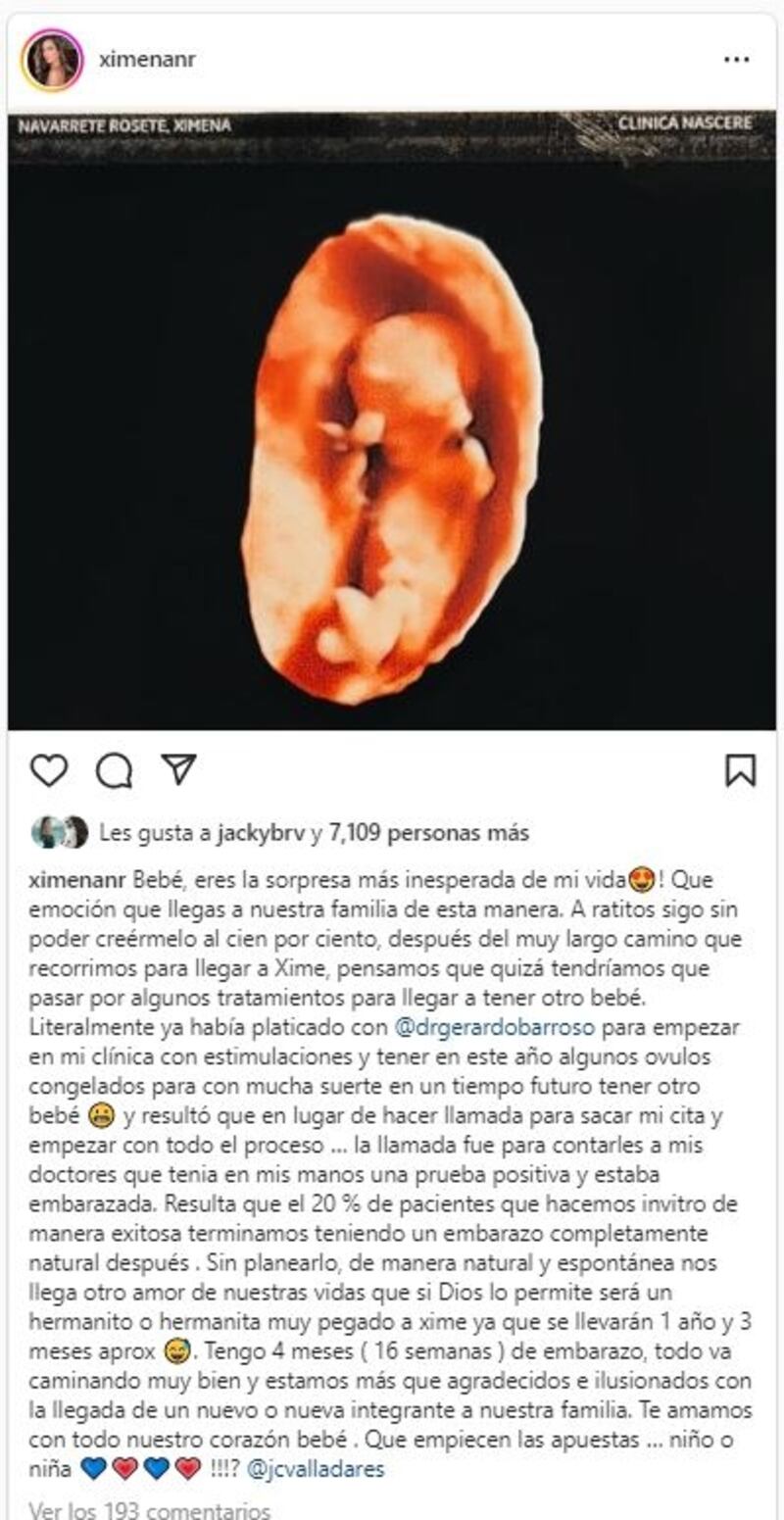The width and height of the screenshot is (784, 1520).
Task: Click the CLINICA NASCERE label on image
Action: click(686, 123)
